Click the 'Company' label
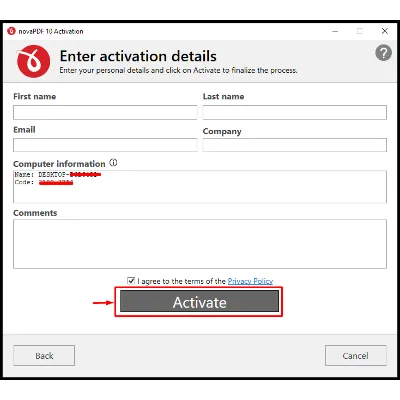 point(222,132)
